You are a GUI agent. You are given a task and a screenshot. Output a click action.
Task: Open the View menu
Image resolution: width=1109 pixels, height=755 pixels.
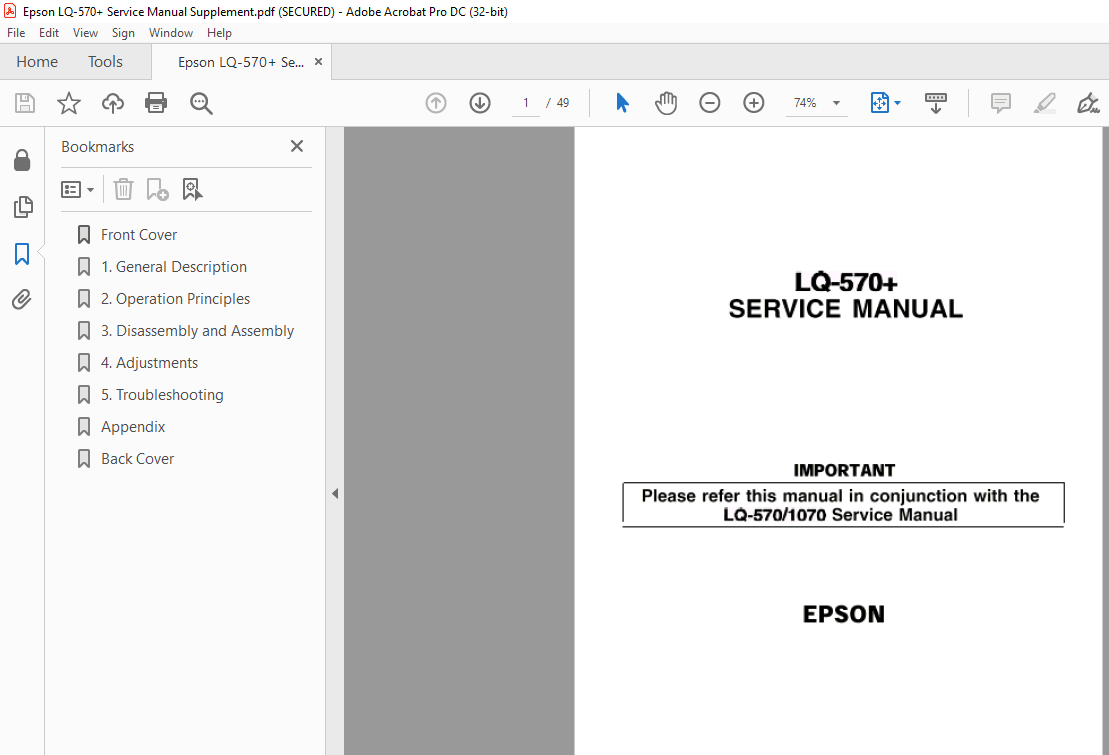tap(85, 32)
